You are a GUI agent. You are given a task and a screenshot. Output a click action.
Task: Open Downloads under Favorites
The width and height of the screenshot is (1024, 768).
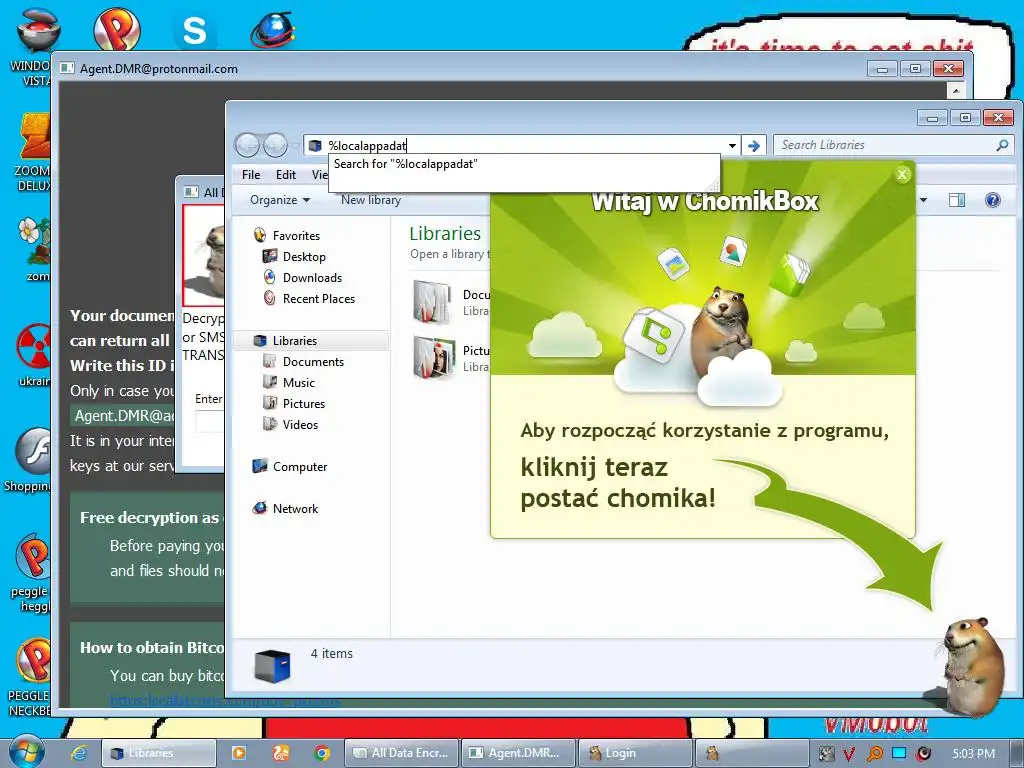312,278
